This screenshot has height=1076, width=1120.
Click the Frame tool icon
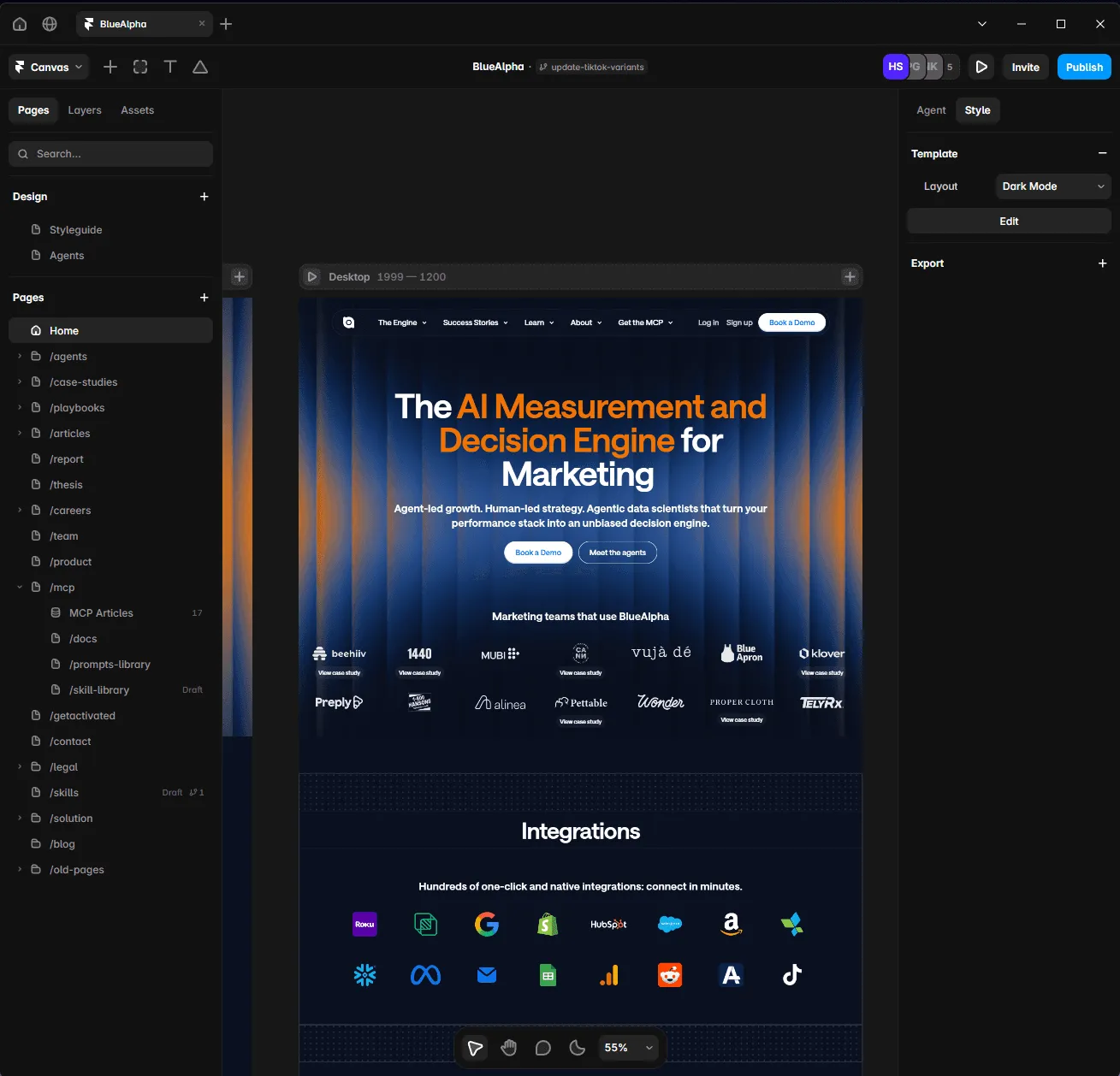tap(140, 67)
